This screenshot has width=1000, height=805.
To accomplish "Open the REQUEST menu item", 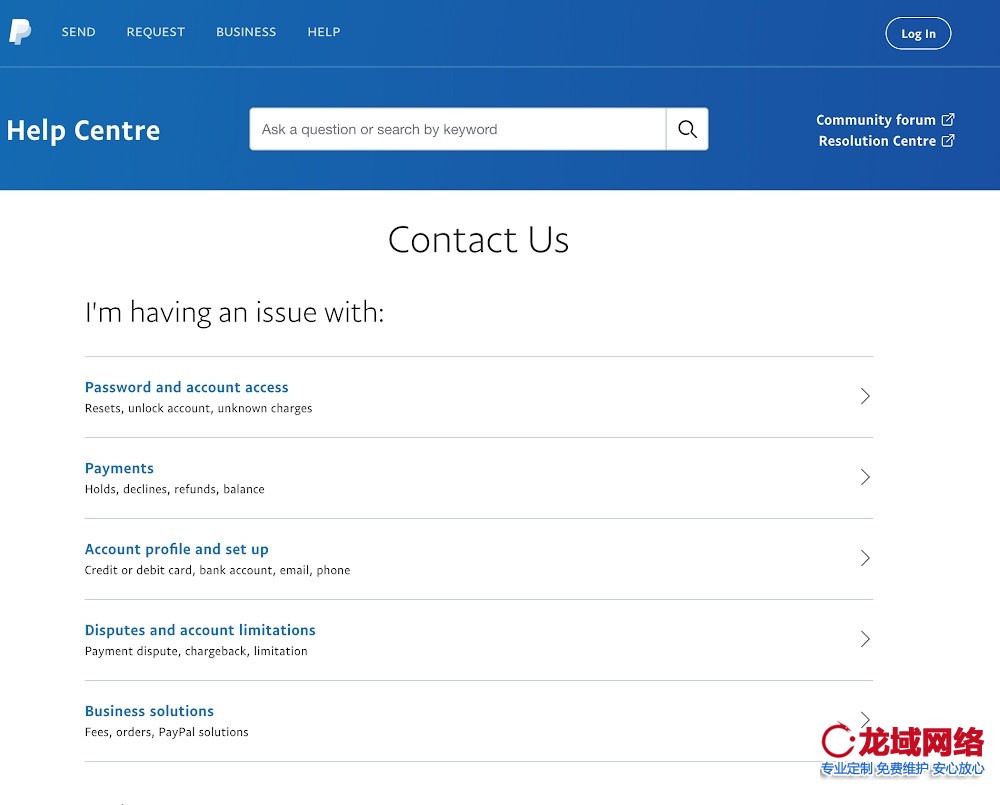I will click(155, 32).
